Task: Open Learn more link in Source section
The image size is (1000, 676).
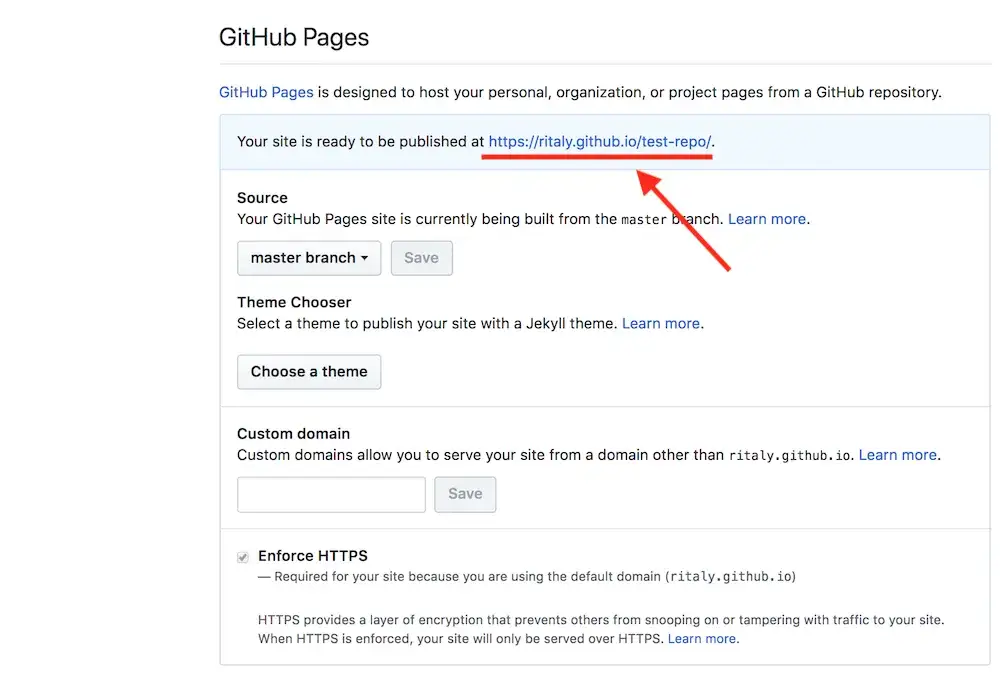Action: 767,219
